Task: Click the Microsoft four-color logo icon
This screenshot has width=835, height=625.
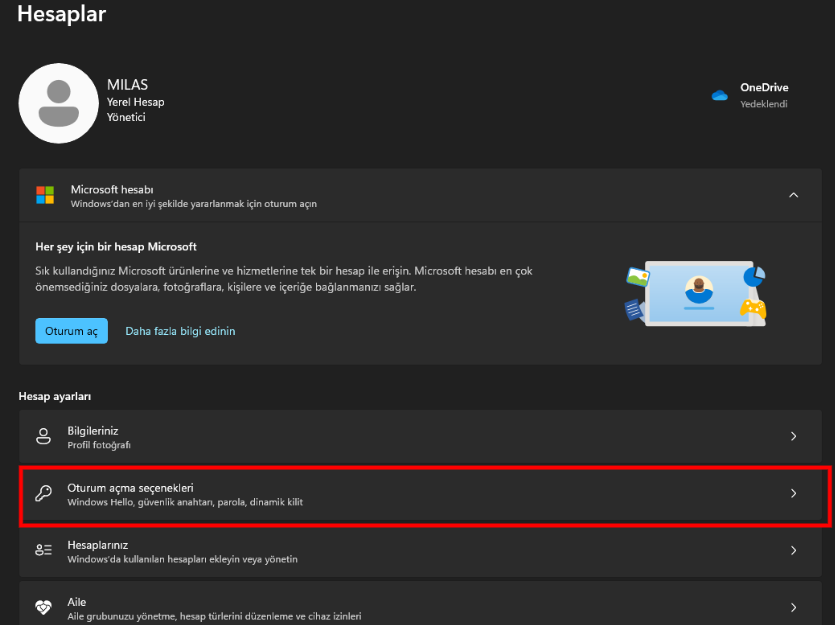Action: (45, 195)
